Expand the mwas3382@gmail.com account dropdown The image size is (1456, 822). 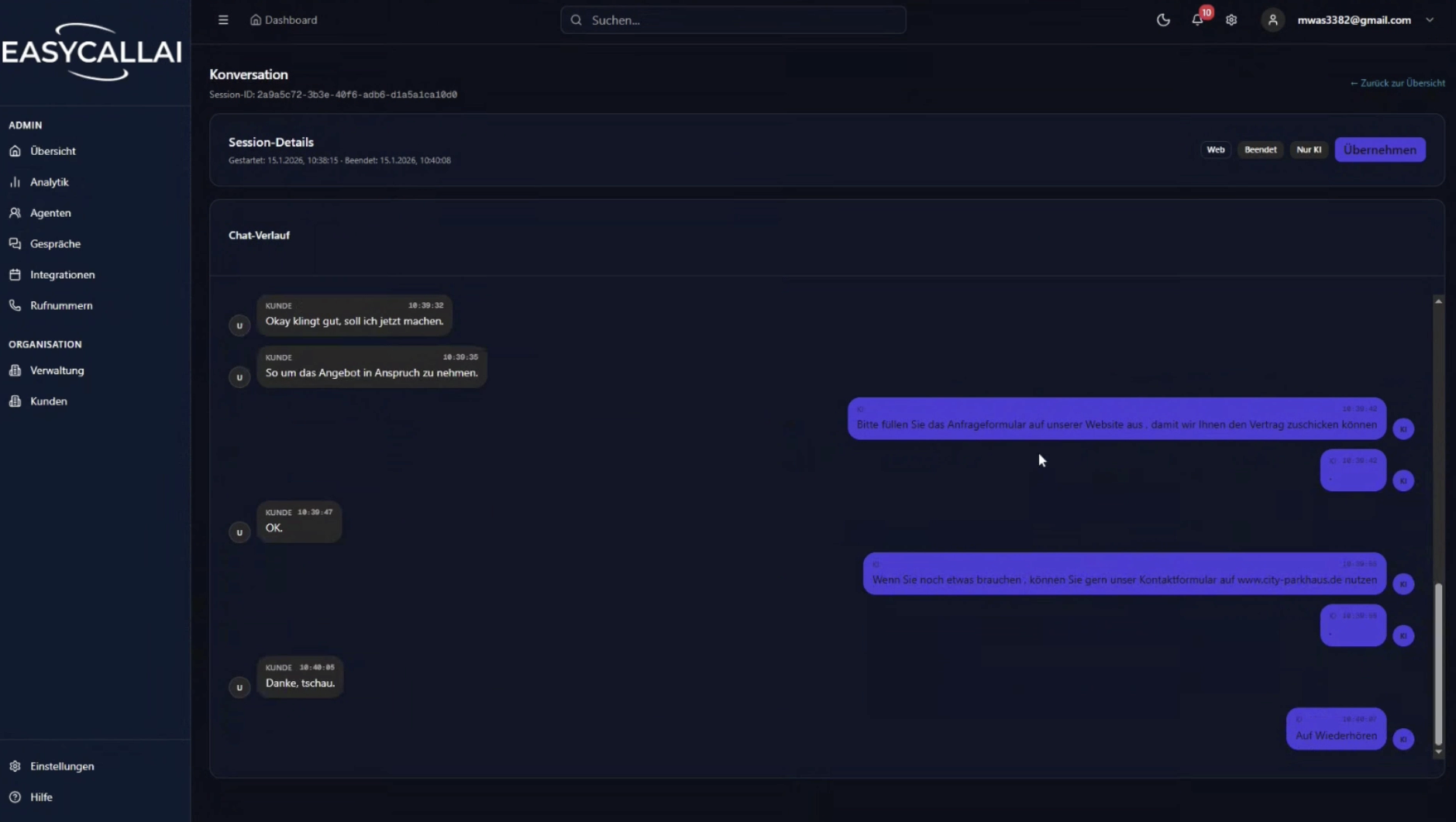[x=1430, y=20]
